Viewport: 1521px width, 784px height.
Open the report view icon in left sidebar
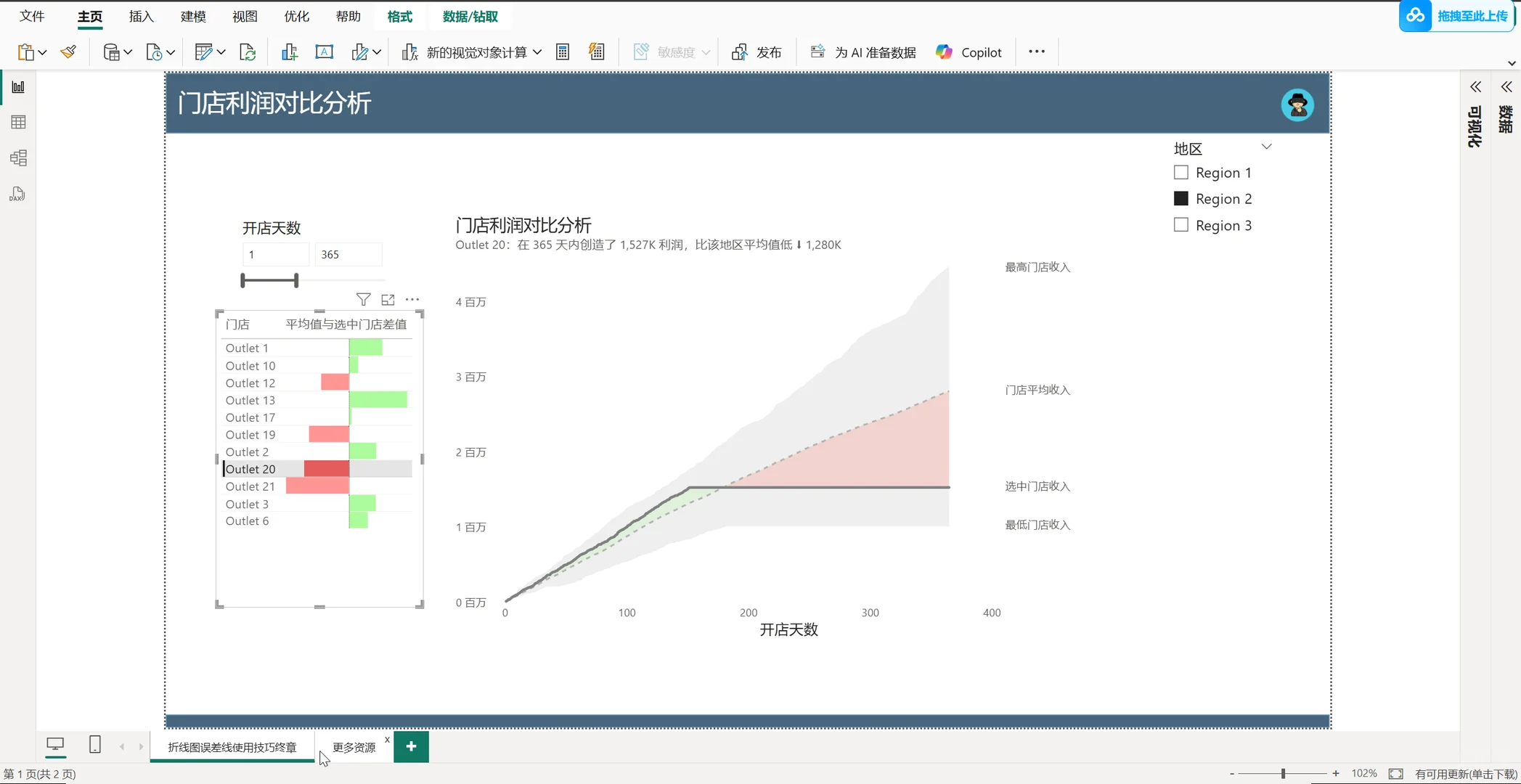pyautogui.click(x=18, y=87)
